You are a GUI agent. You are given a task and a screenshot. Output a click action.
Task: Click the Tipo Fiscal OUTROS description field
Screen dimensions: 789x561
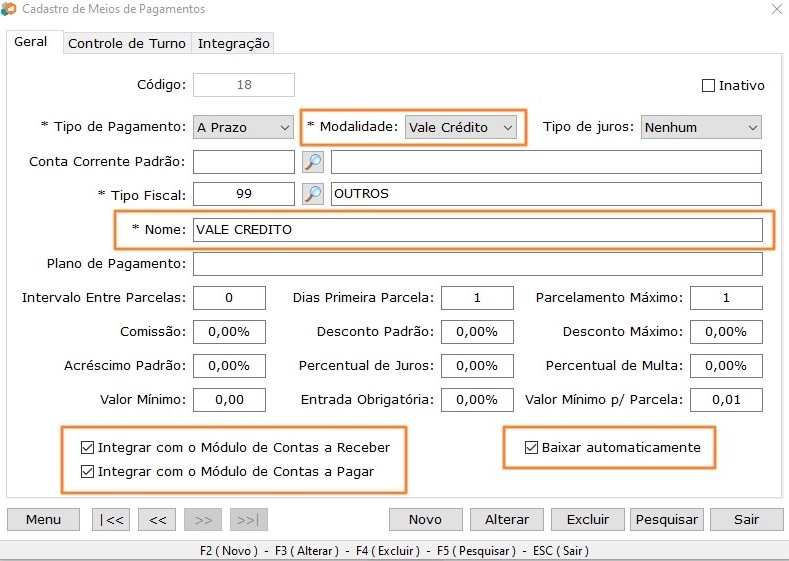coord(546,194)
